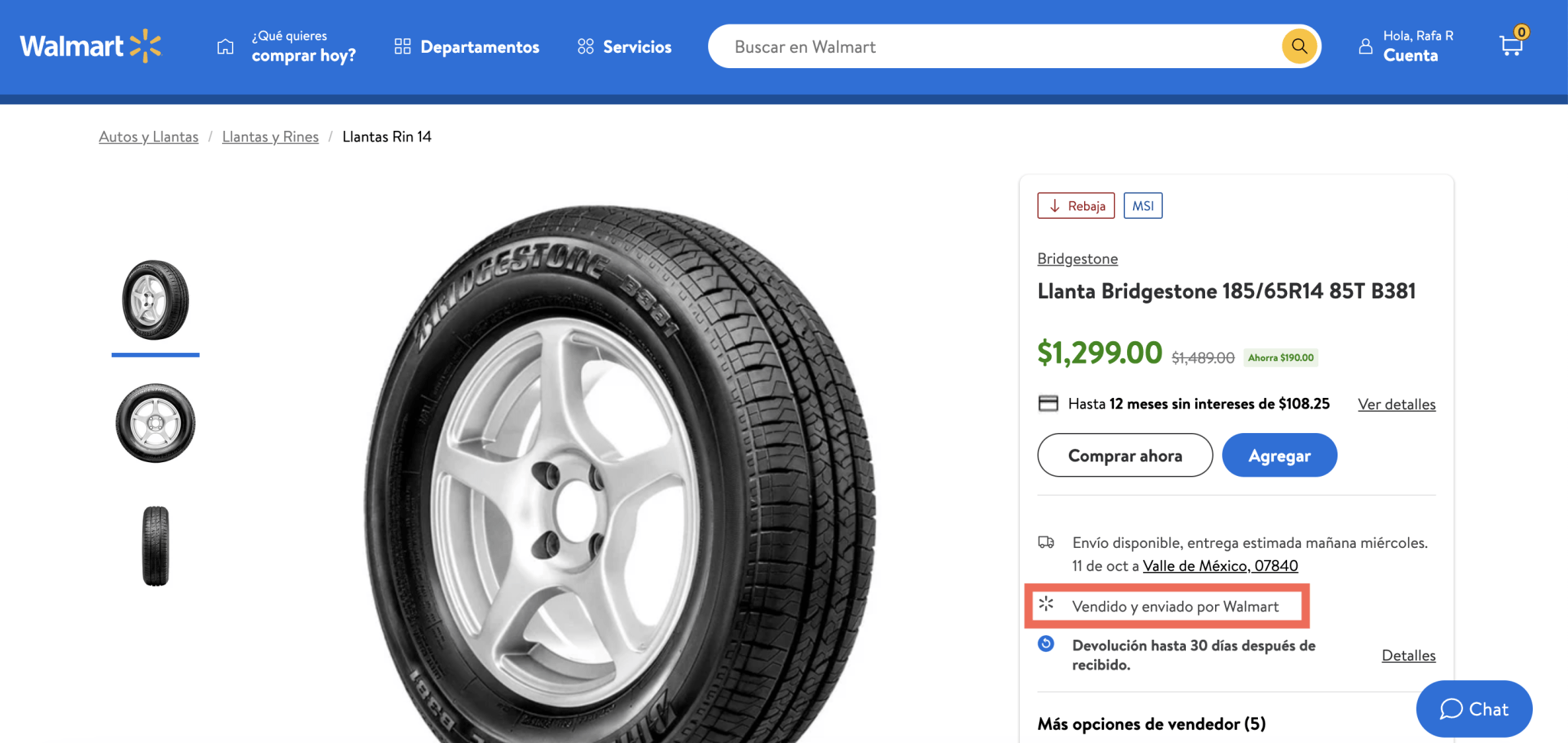Click the 'Comprar ahora' button
This screenshot has height=743, width=1568.
coord(1124,455)
